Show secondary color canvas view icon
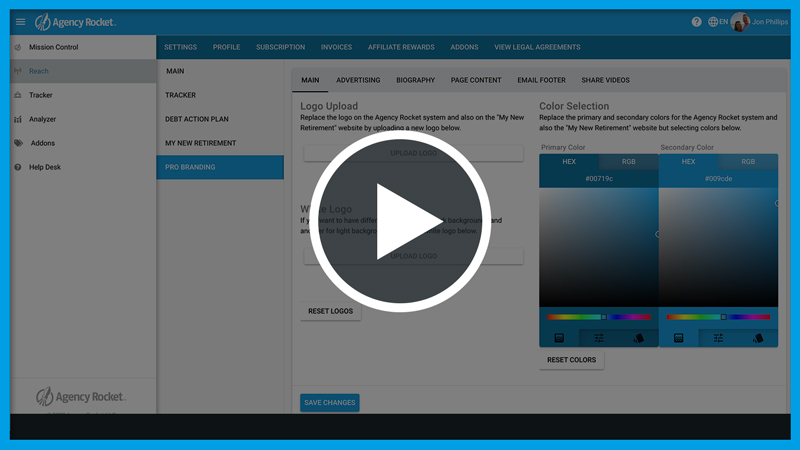800x450 pixels. point(679,338)
